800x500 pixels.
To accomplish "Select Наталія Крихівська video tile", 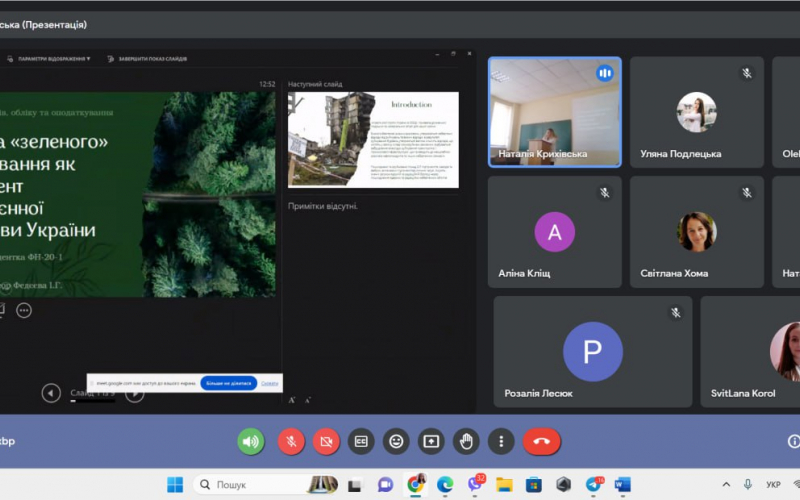I will 555,112.
